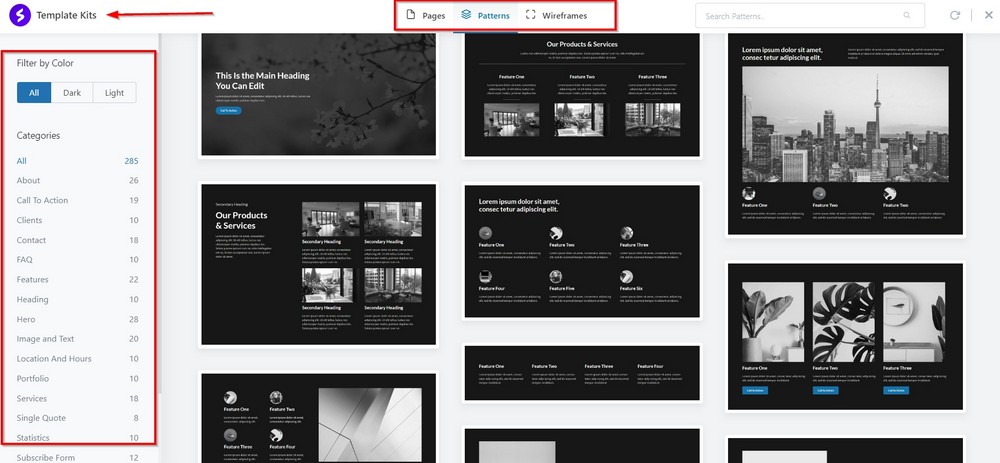This screenshot has height=463, width=1000.
Task: Open the Single Quote category
Action: coord(77,418)
